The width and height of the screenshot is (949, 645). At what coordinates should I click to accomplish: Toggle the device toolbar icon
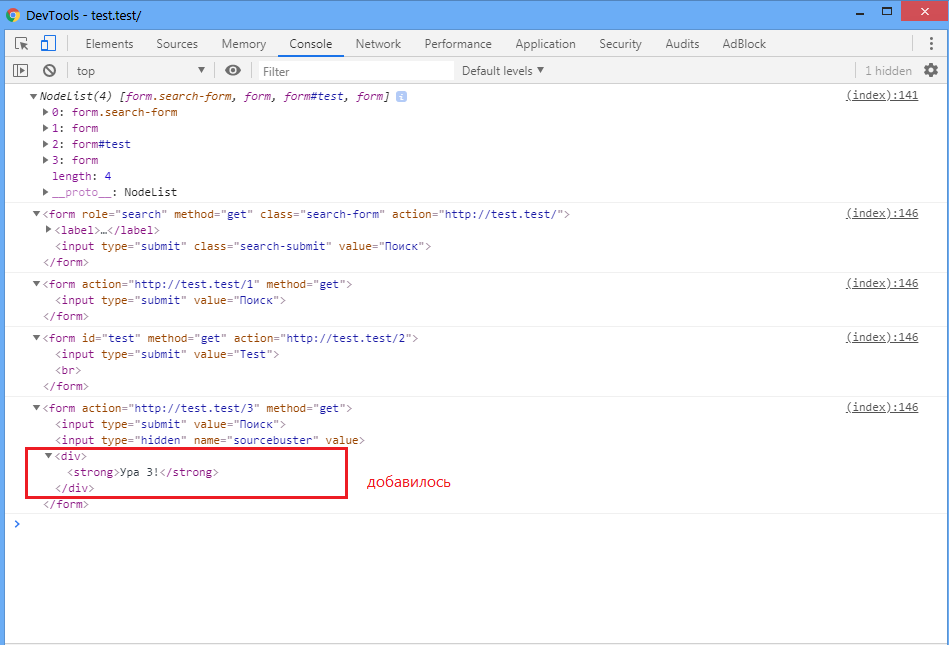pos(48,44)
